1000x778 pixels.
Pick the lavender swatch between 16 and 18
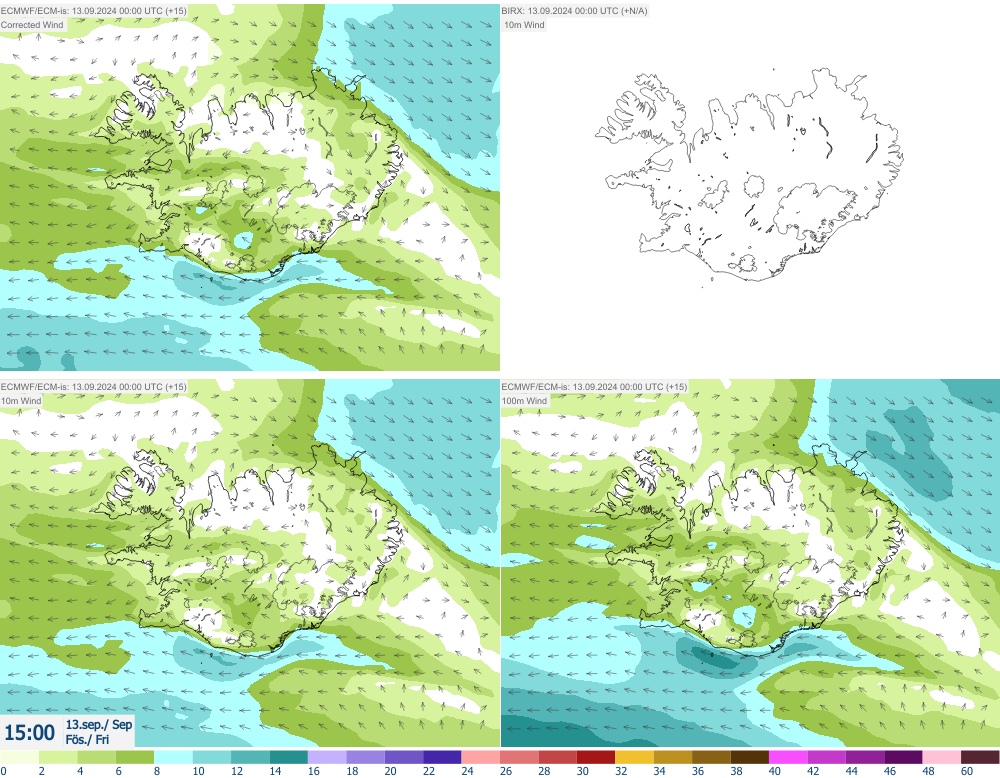327,757
